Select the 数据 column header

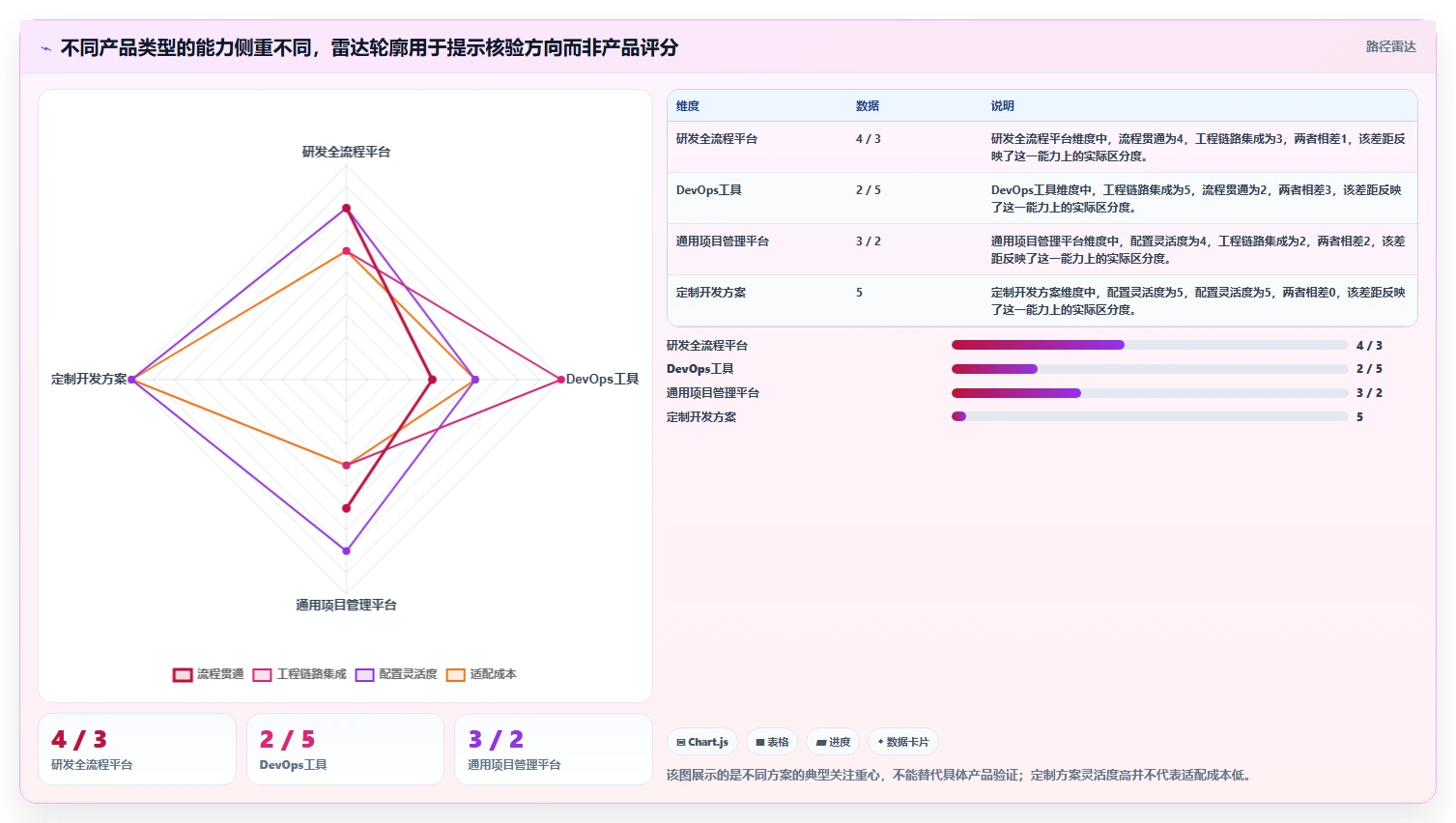[x=868, y=106]
